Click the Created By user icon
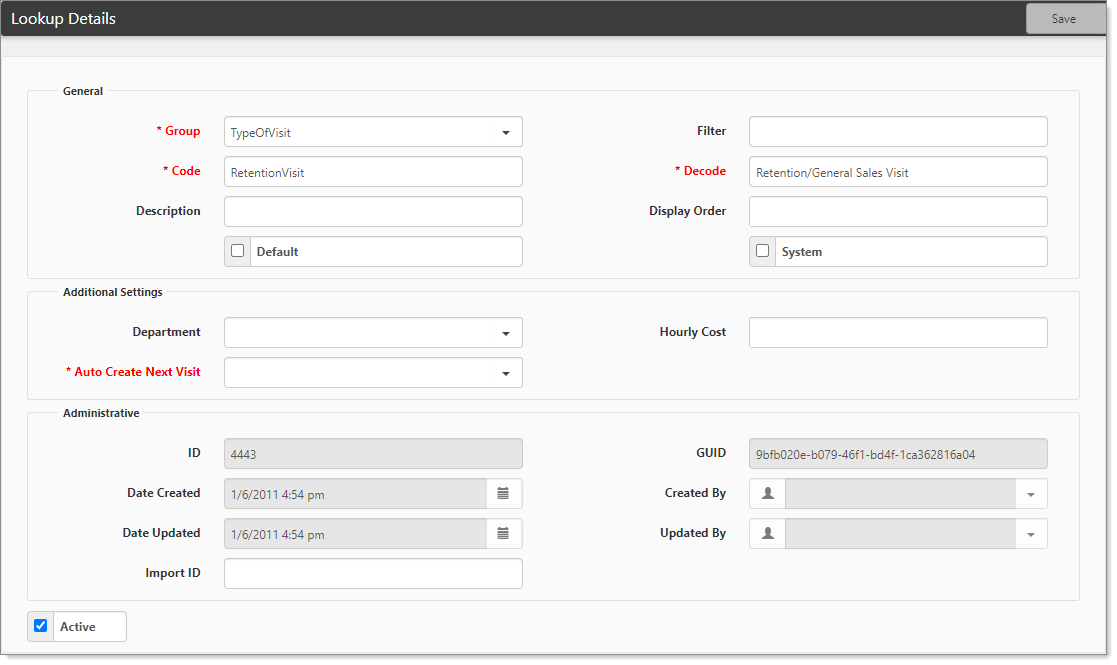Screen dimensions: 1117x665 (767, 493)
